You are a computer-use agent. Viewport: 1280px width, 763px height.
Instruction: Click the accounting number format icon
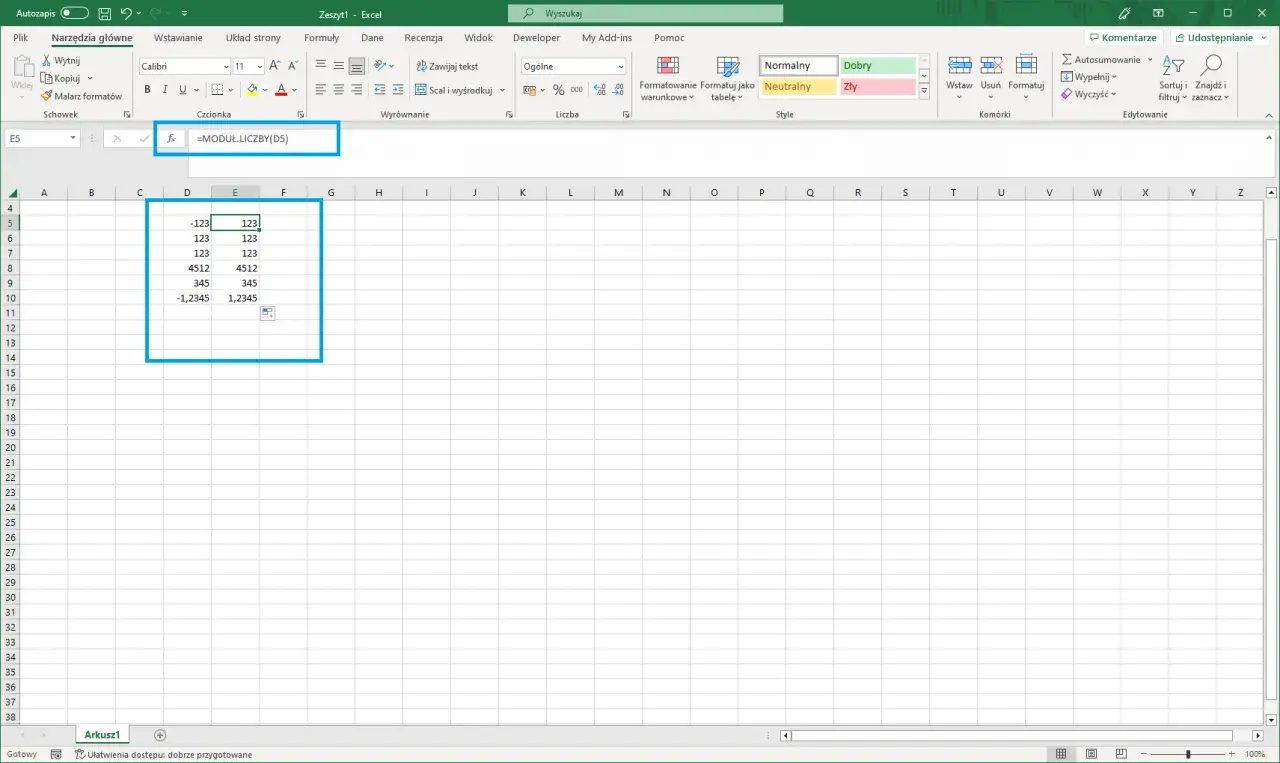click(531, 90)
